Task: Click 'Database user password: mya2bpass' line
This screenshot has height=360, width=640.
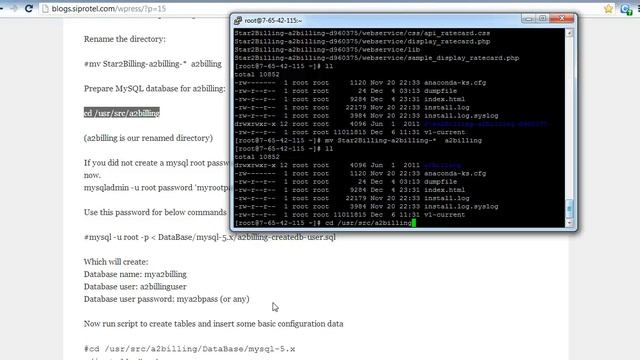Action: [167, 299]
